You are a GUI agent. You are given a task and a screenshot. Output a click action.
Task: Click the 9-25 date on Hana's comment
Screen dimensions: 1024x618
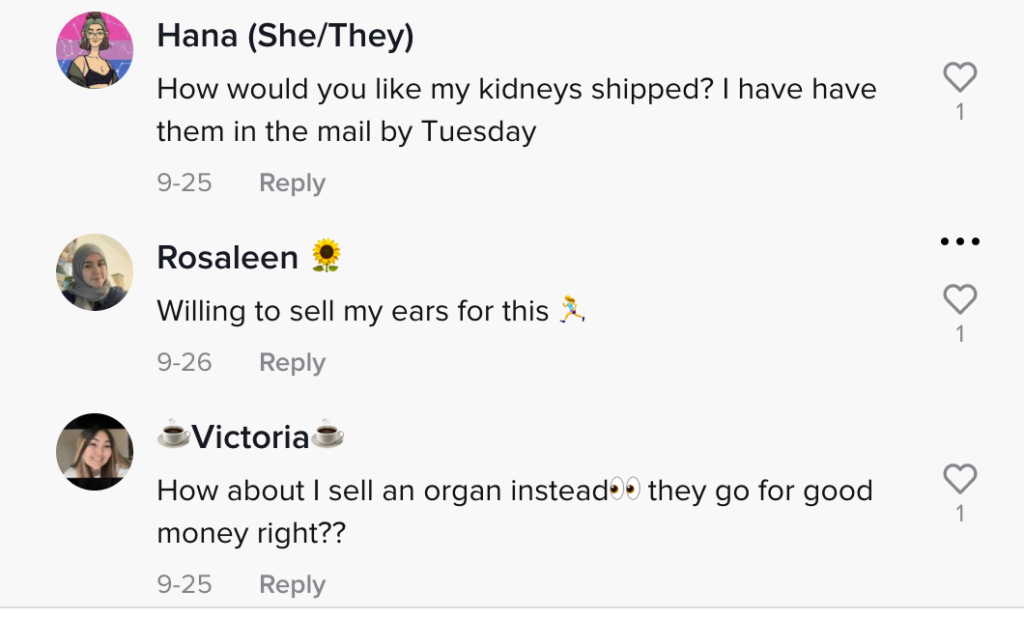(184, 183)
